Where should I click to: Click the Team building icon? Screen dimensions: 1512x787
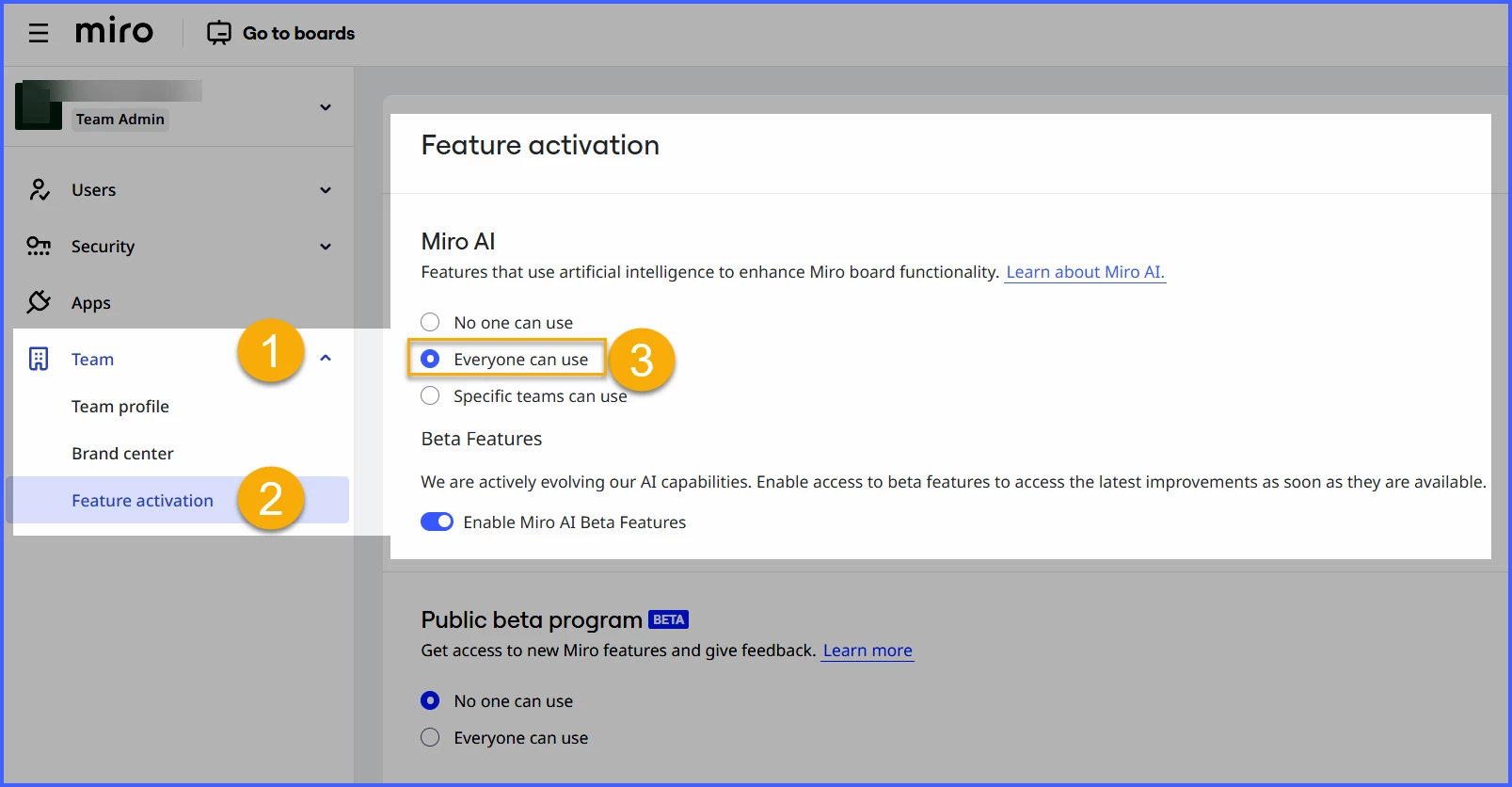pos(39,359)
